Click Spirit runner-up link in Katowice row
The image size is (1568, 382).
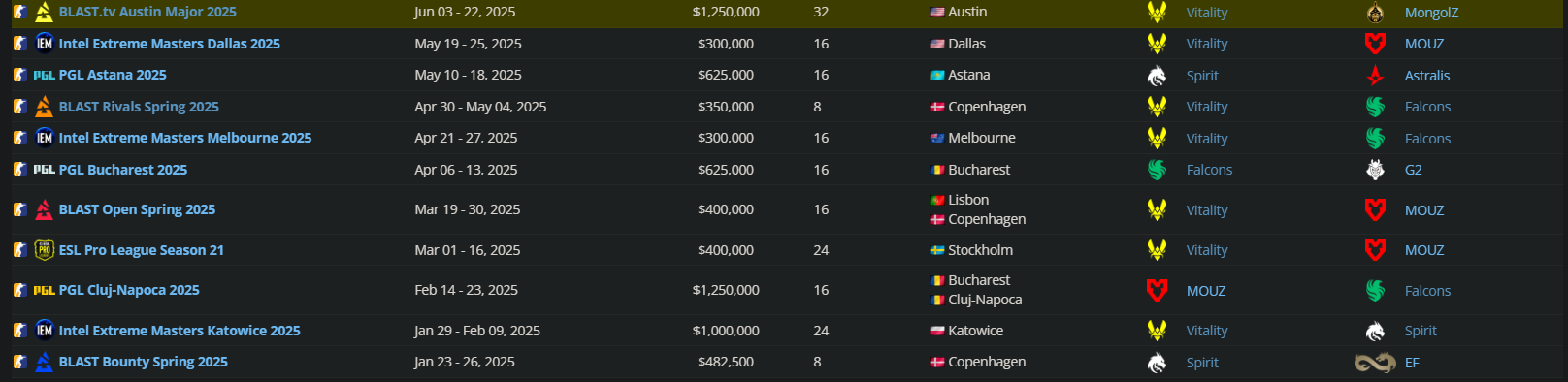click(1421, 331)
